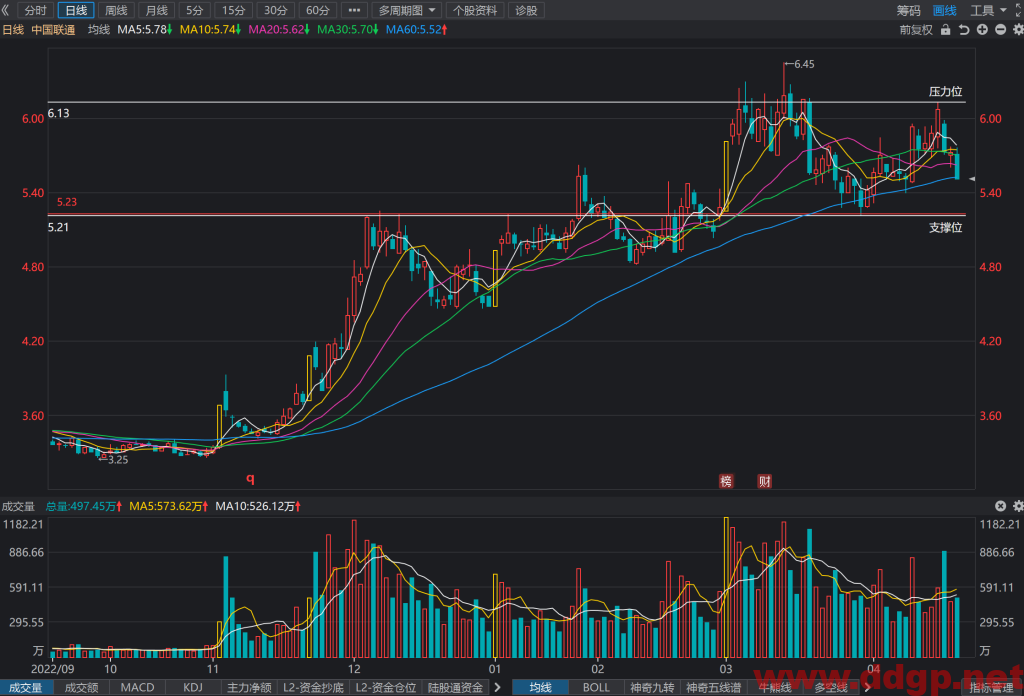The width and height of the screenshot is (1024, 696).
Task: Click the 均线 indicator label
Action: coord(99,29)
